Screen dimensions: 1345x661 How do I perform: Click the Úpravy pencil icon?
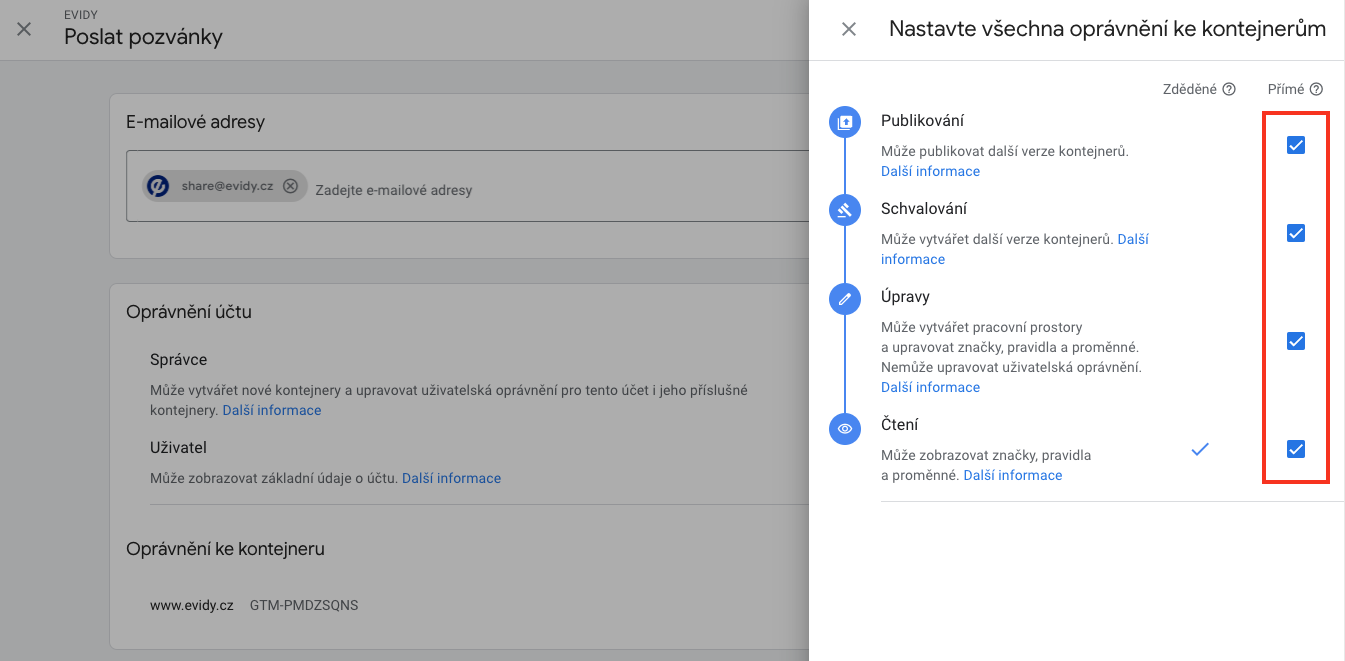point(845,298)
